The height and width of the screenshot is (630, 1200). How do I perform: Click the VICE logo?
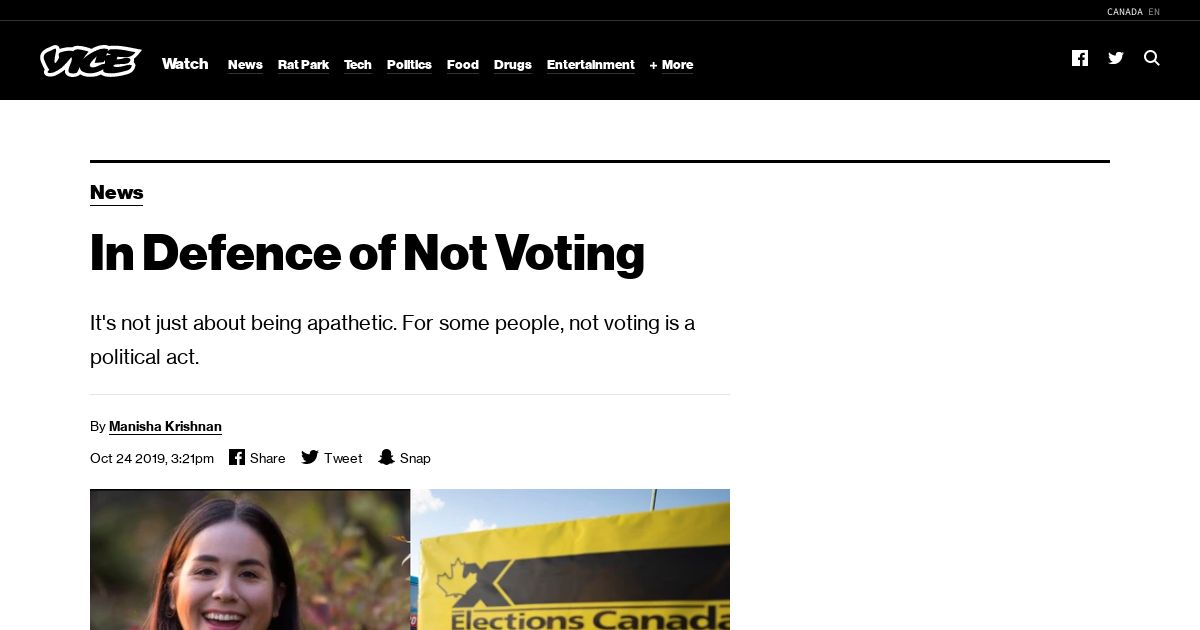coord(90,61)
